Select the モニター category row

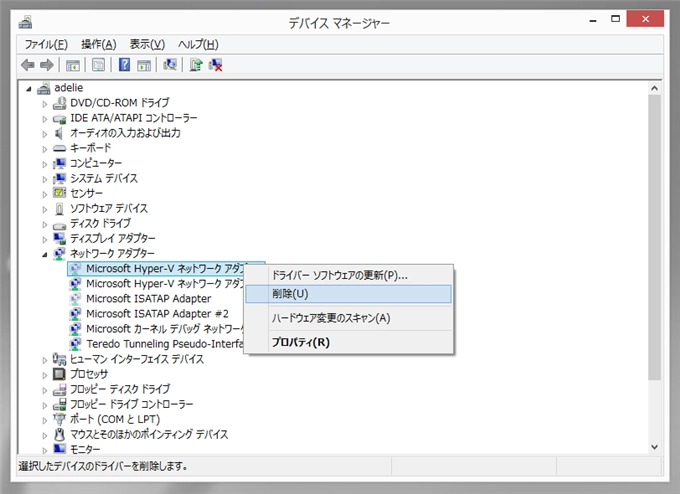click(x=85, y=449)
